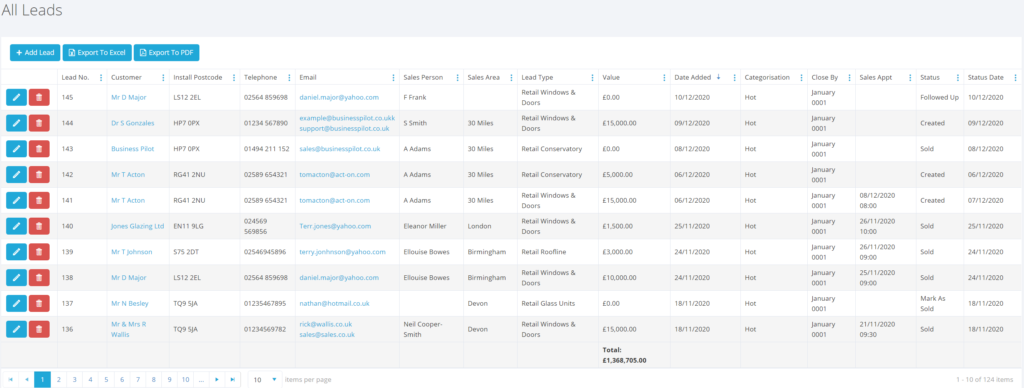Open Email column options menu
1024x388 pixels.
[392, 78]
